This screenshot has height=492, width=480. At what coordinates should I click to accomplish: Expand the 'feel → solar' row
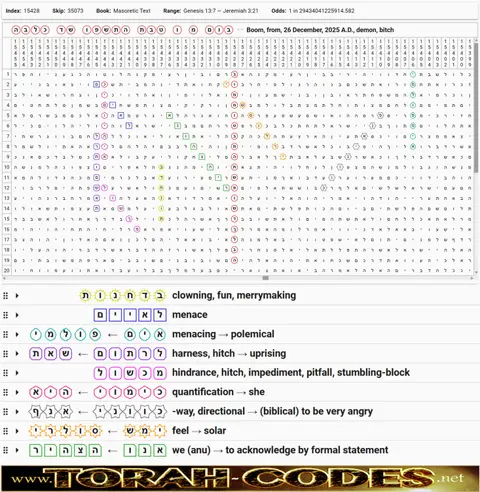(x=17, y=431)
